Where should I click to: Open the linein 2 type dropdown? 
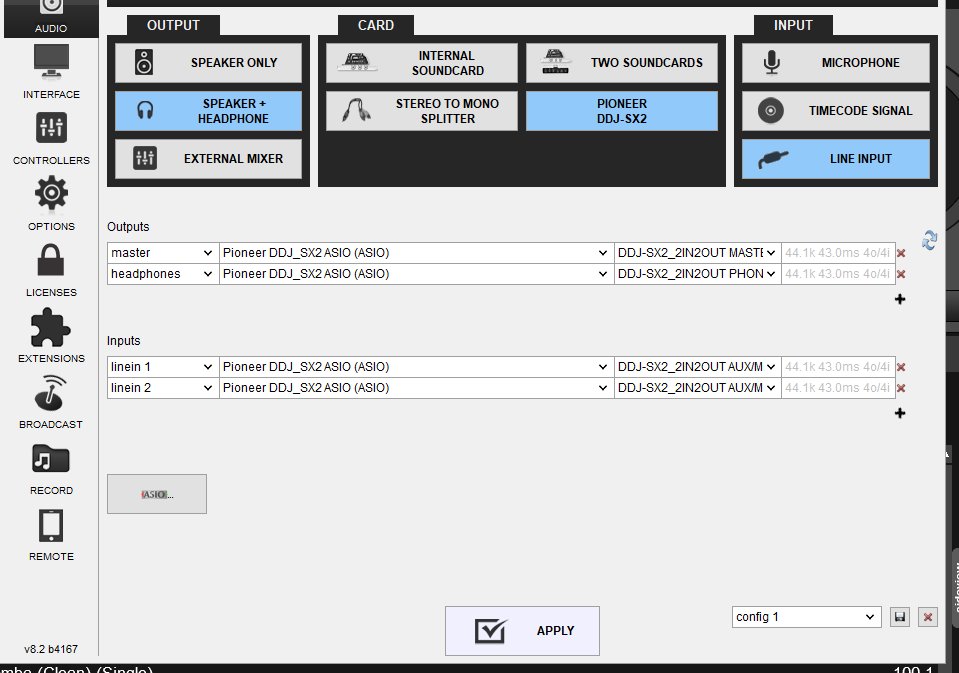(x=163, y=387)
